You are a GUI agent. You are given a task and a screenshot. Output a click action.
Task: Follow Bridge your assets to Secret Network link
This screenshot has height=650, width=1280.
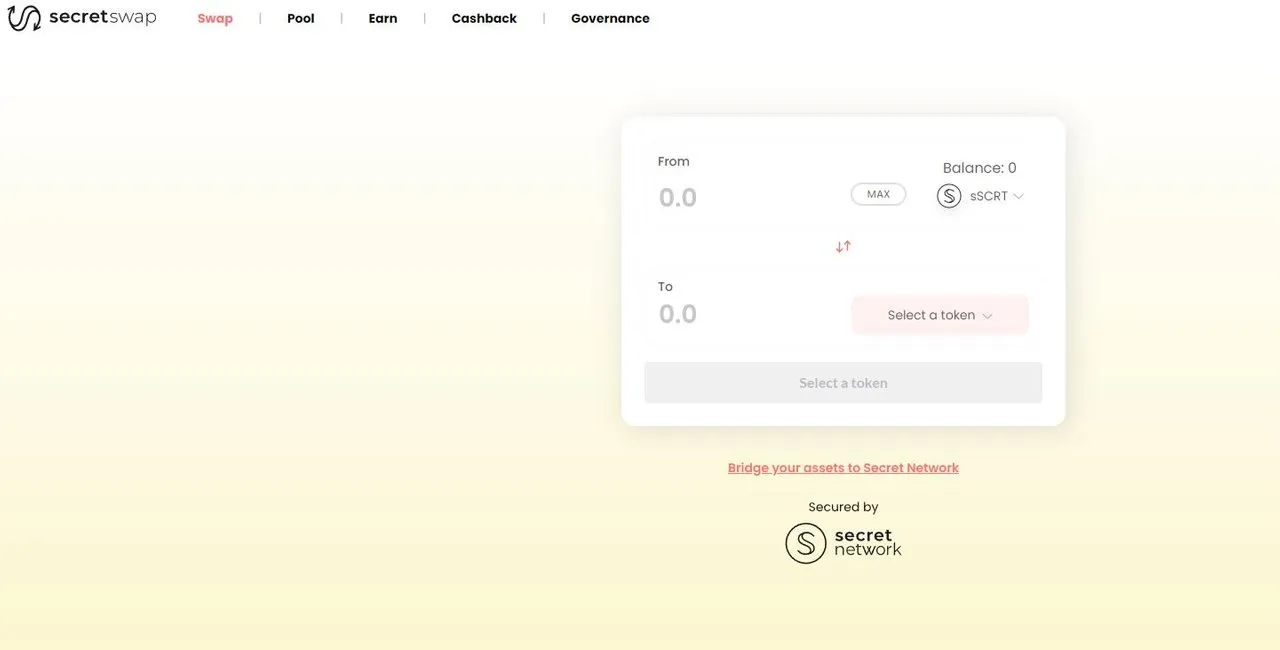coord(843,468)
